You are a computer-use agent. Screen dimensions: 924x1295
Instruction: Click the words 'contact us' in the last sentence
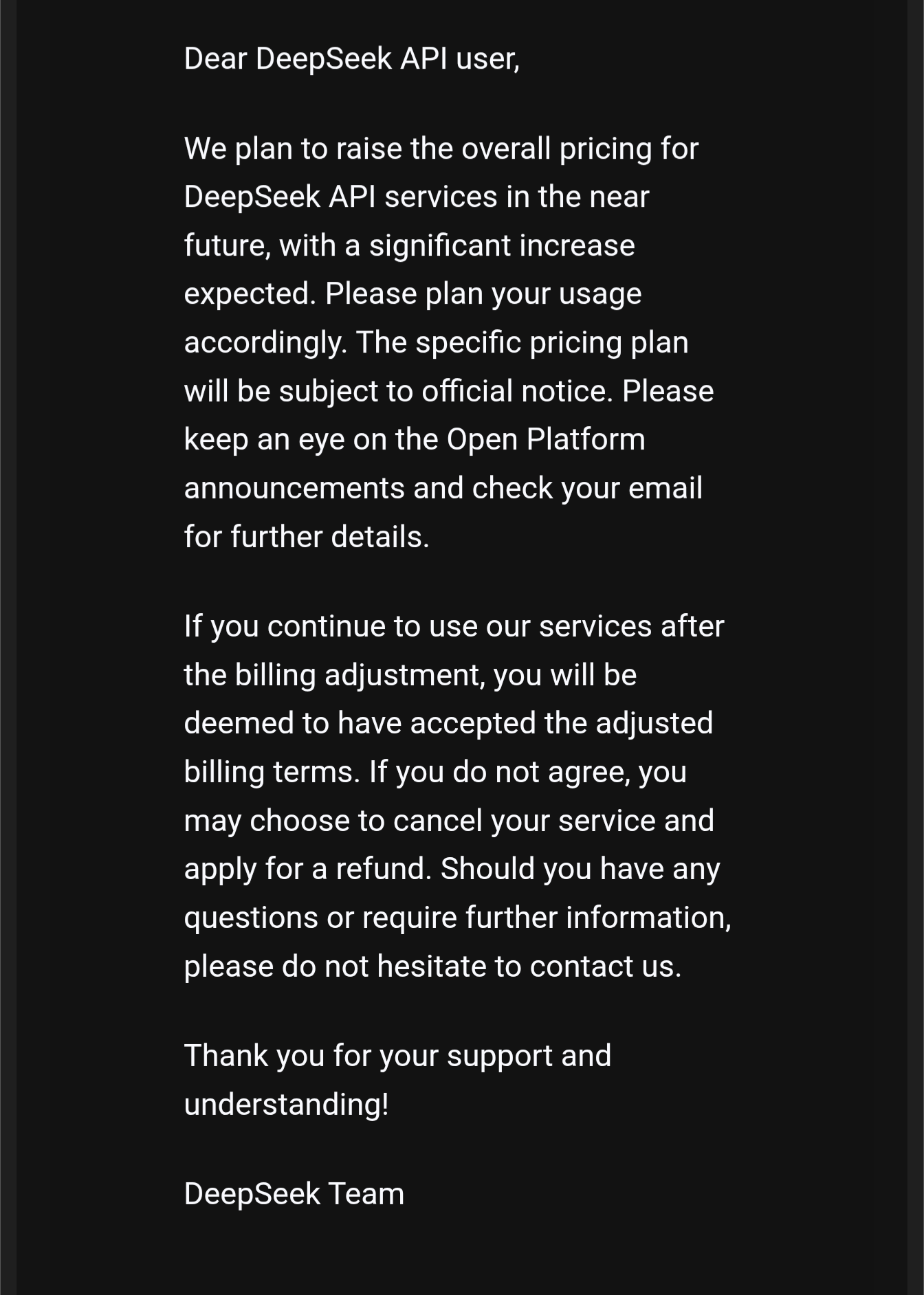coord(605,966)
